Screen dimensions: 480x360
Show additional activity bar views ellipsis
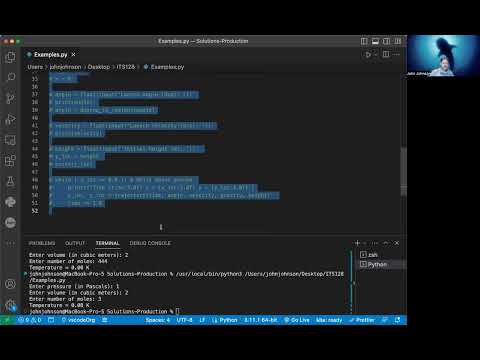pyautogui.click(x=10, y=243)
